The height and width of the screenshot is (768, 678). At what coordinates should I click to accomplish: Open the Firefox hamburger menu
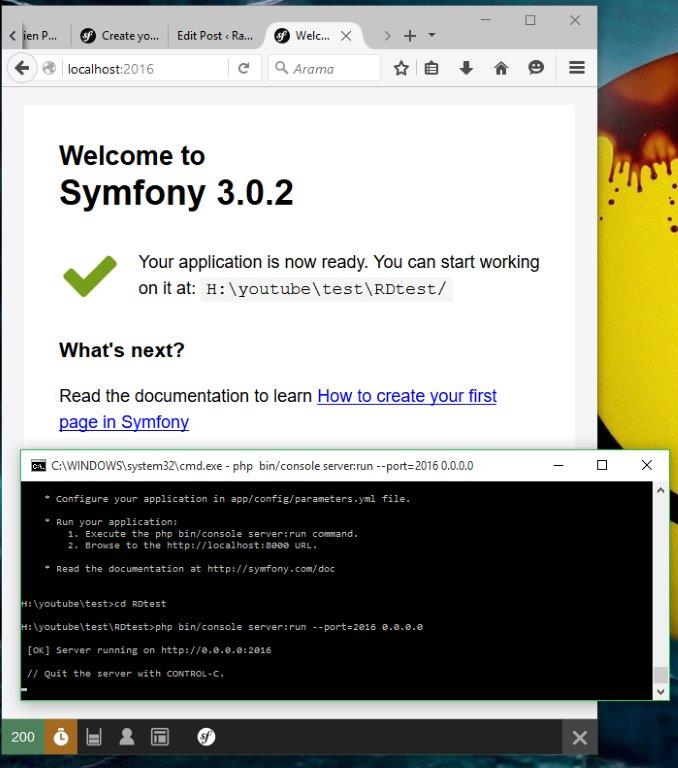point(577,68)
